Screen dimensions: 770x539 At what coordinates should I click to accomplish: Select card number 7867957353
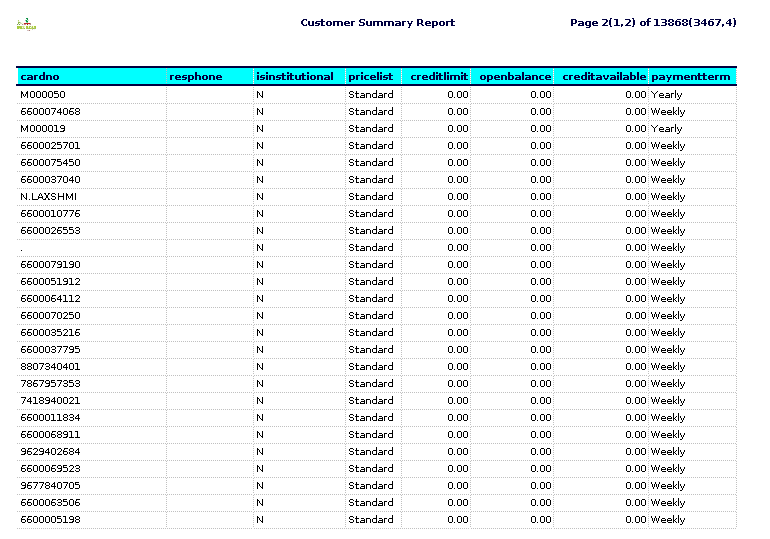(50, 383)
